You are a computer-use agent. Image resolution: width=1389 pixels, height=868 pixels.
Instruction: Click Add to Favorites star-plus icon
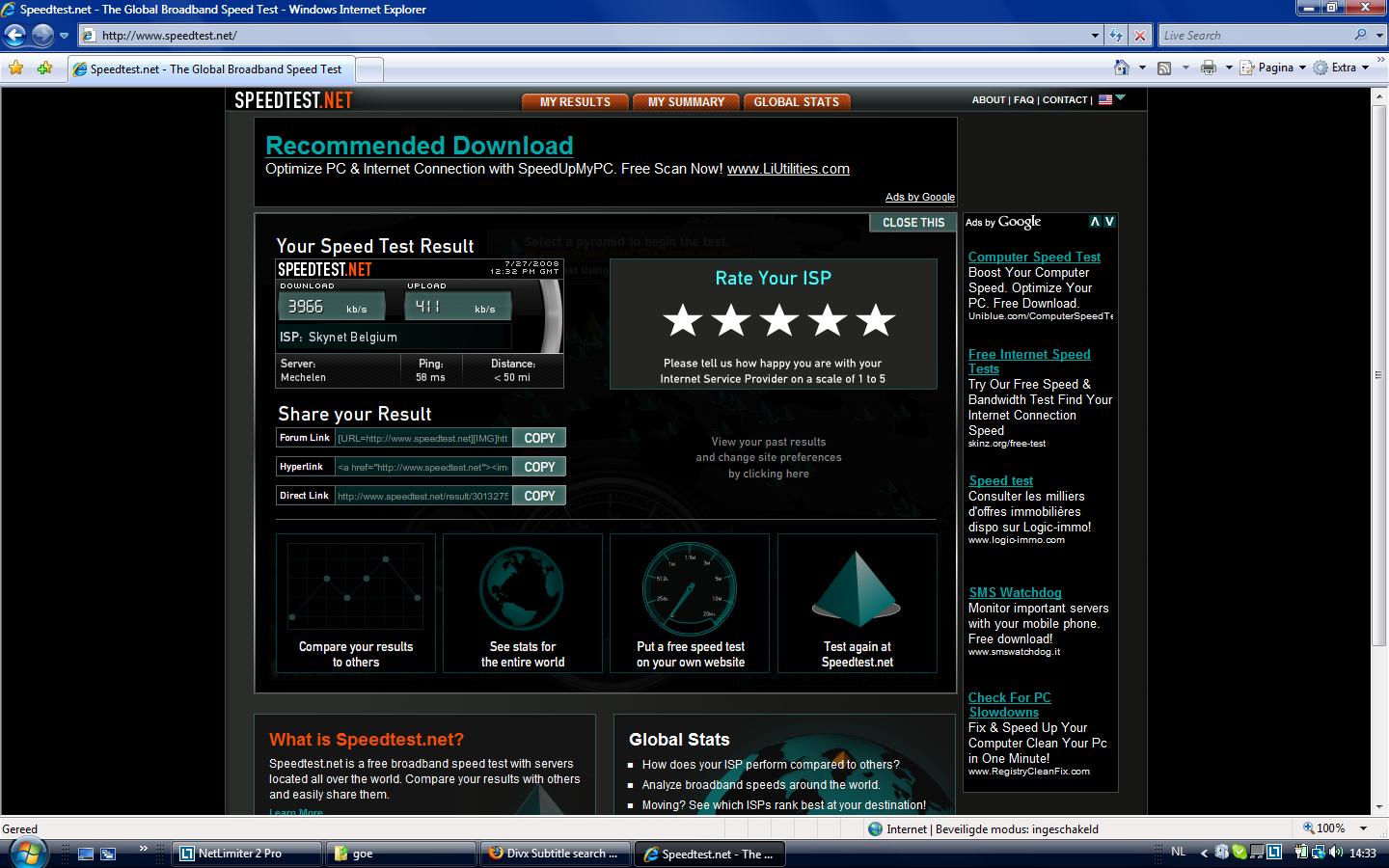click(x=44, y=68)
